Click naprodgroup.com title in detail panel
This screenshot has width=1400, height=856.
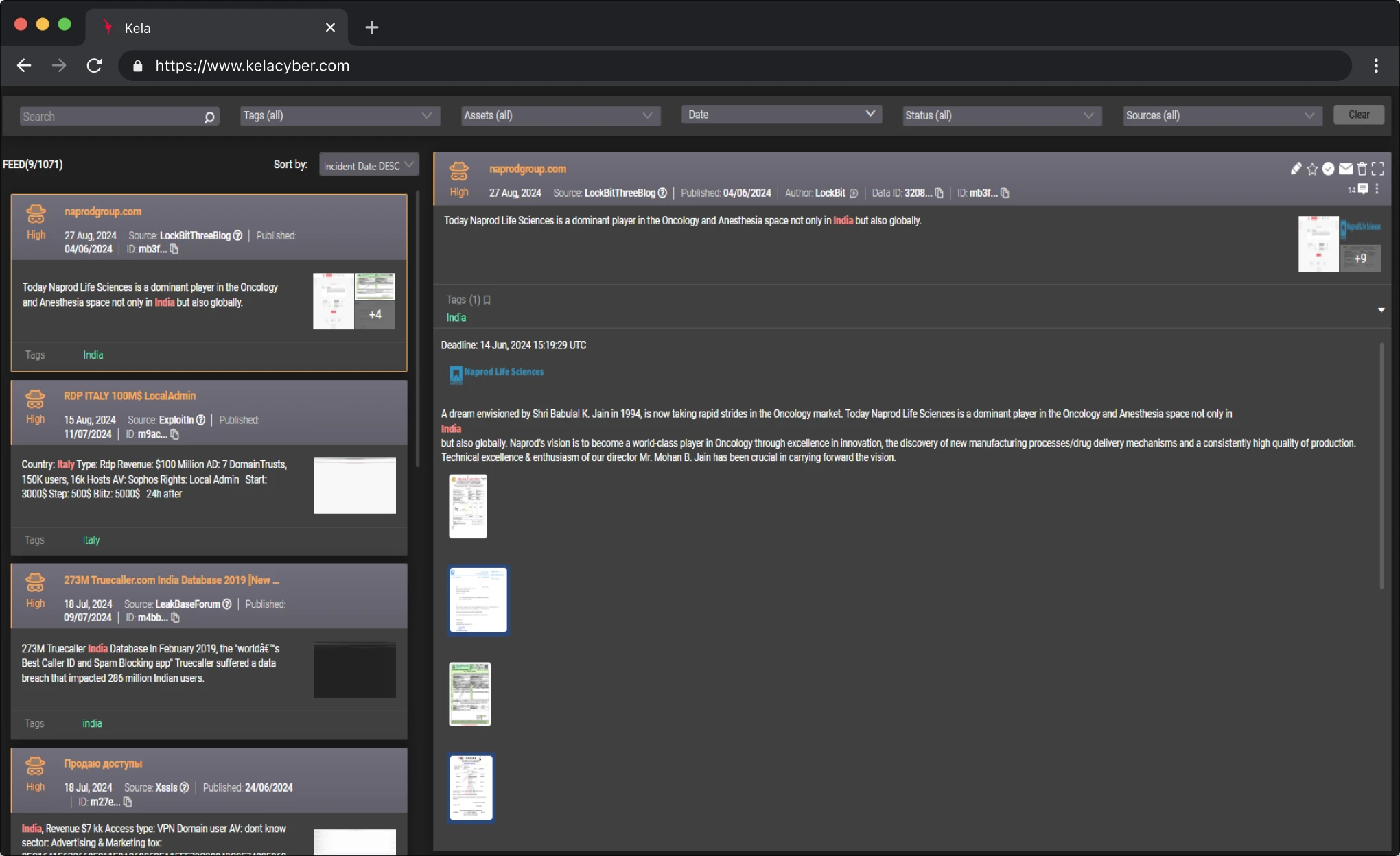click(x=528, y=169)
